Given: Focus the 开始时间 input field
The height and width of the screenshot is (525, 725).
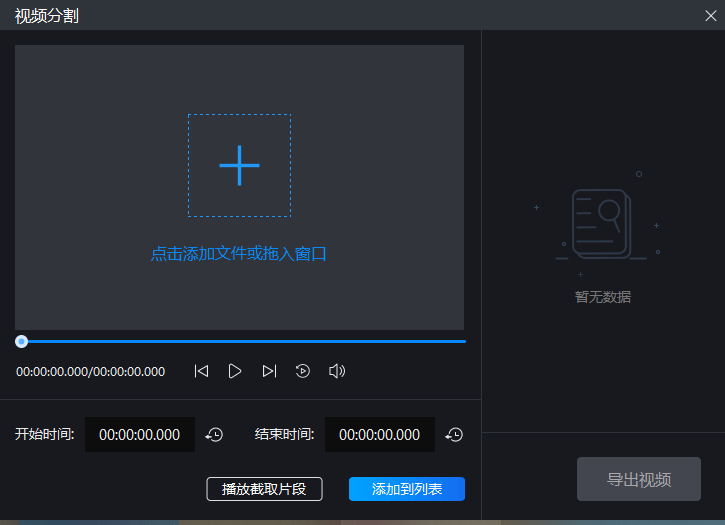Looking at the screenshot, I should click(x=139, y=435).
